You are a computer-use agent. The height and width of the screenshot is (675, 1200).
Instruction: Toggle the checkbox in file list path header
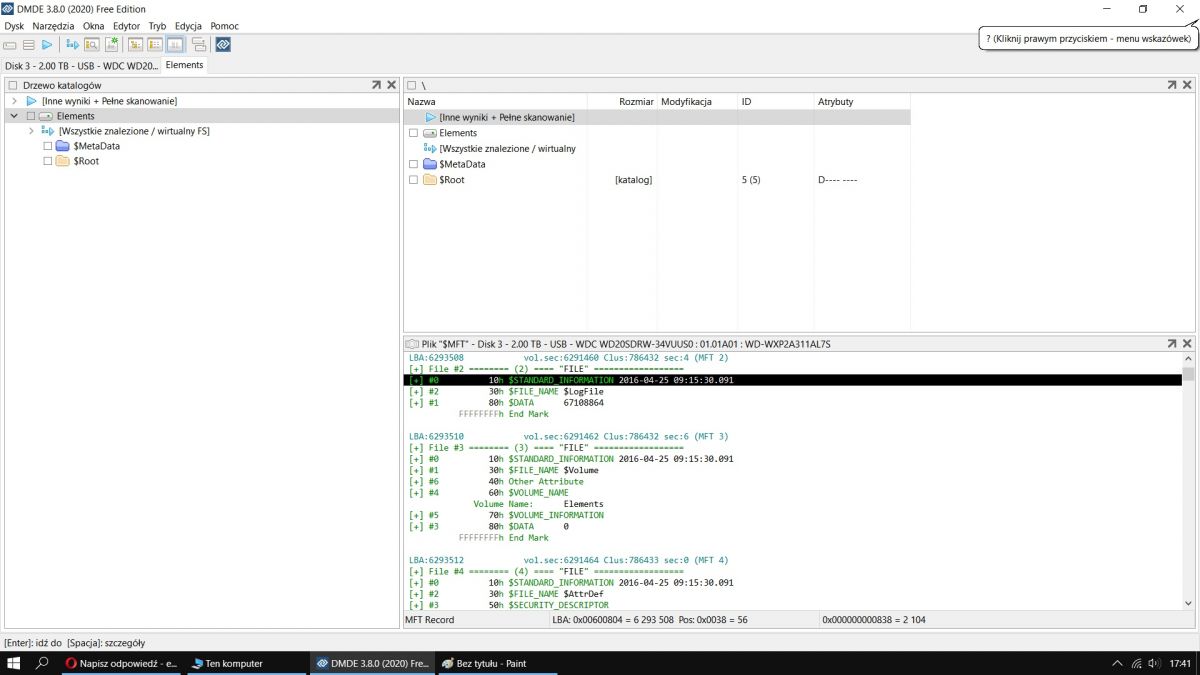412,86
